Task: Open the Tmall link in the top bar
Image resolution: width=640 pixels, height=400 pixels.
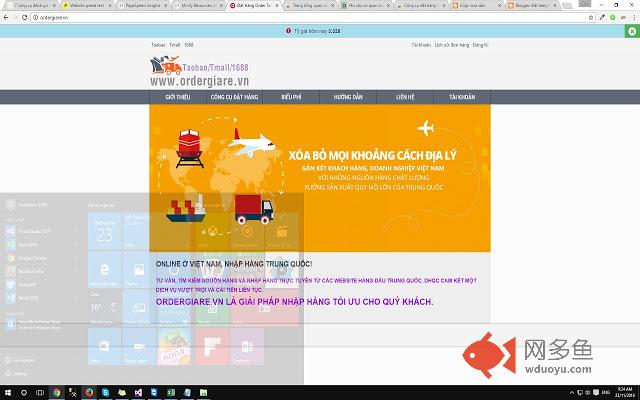Action: [175, 45]
